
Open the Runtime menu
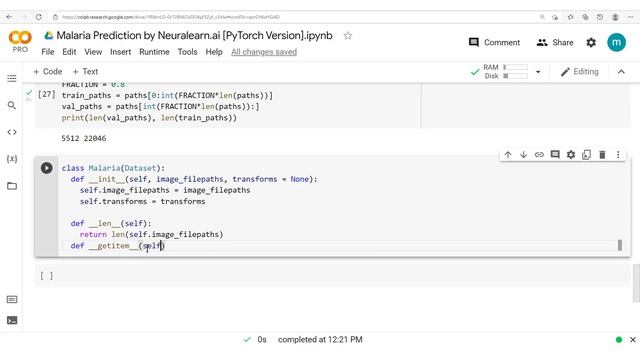tap(154, 52)
